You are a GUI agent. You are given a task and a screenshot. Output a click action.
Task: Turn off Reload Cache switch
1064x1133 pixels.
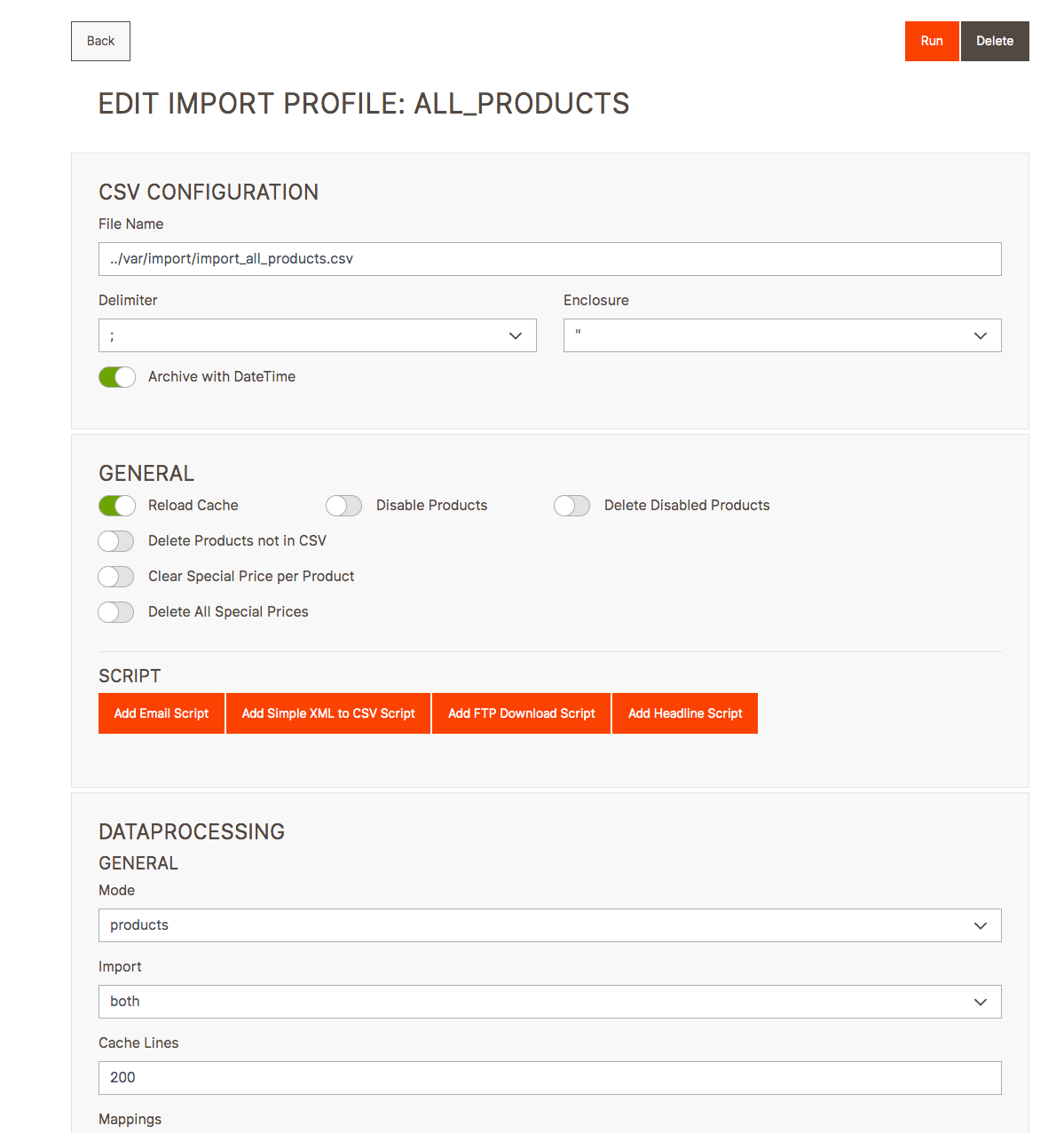(x=117, y=506)
